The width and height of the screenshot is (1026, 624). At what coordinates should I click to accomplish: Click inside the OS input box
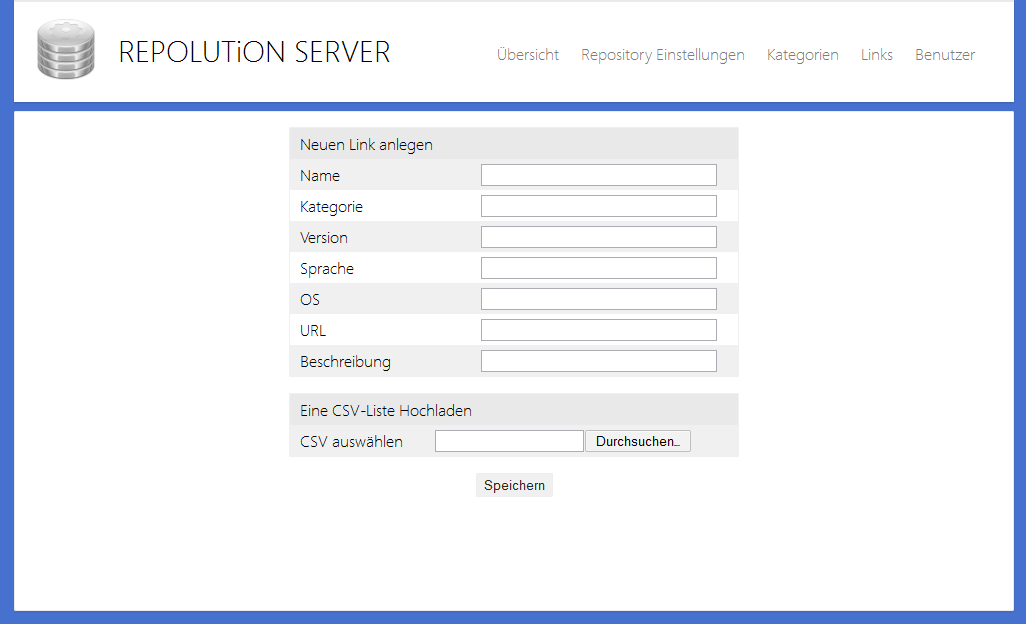[x=598, y=298]
